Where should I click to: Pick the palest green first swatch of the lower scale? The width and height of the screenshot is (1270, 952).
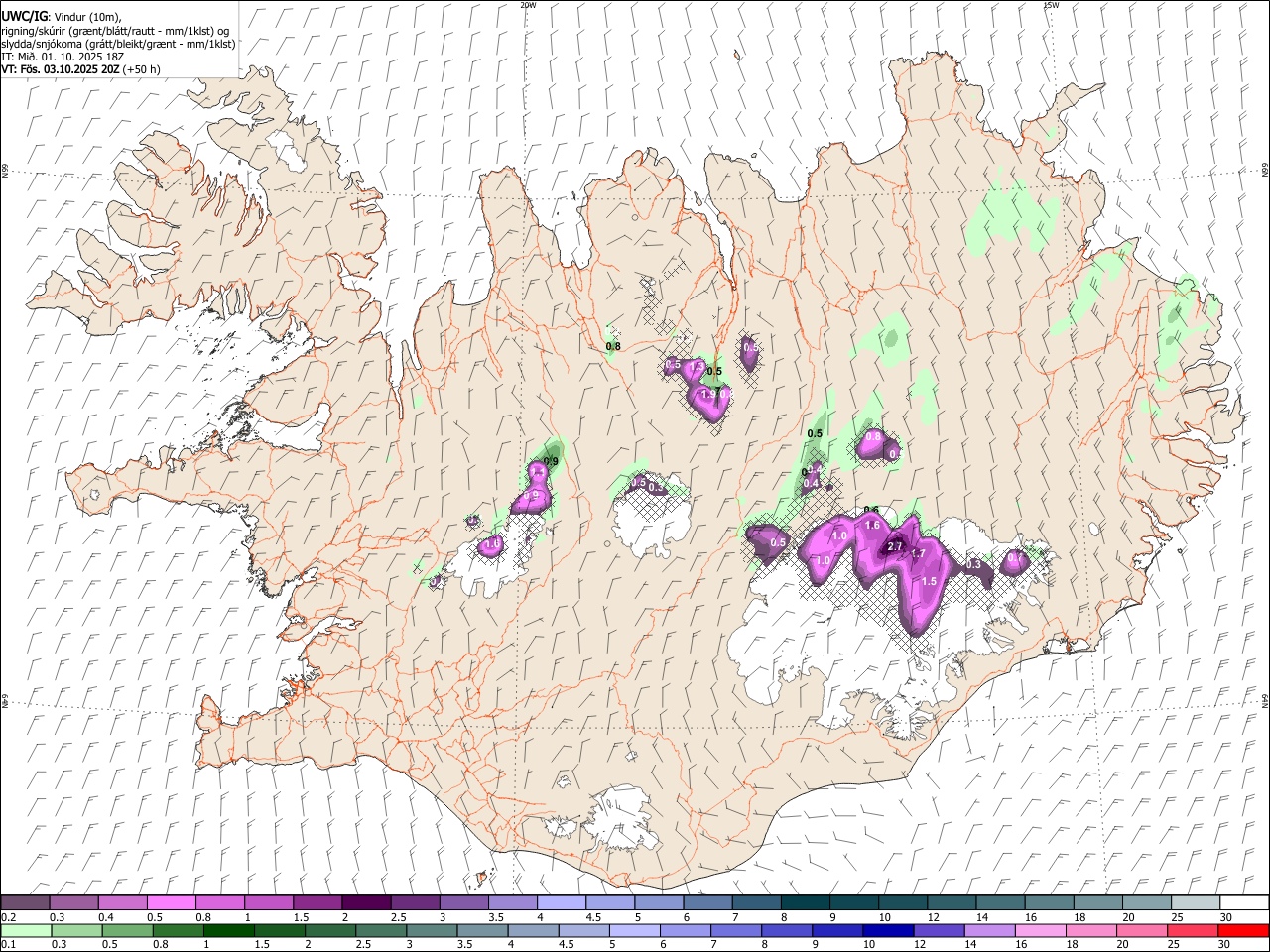[26, 931]
